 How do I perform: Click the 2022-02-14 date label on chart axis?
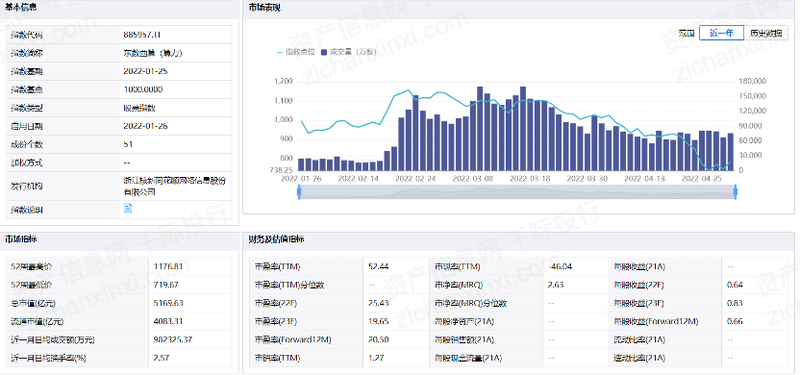358,179
